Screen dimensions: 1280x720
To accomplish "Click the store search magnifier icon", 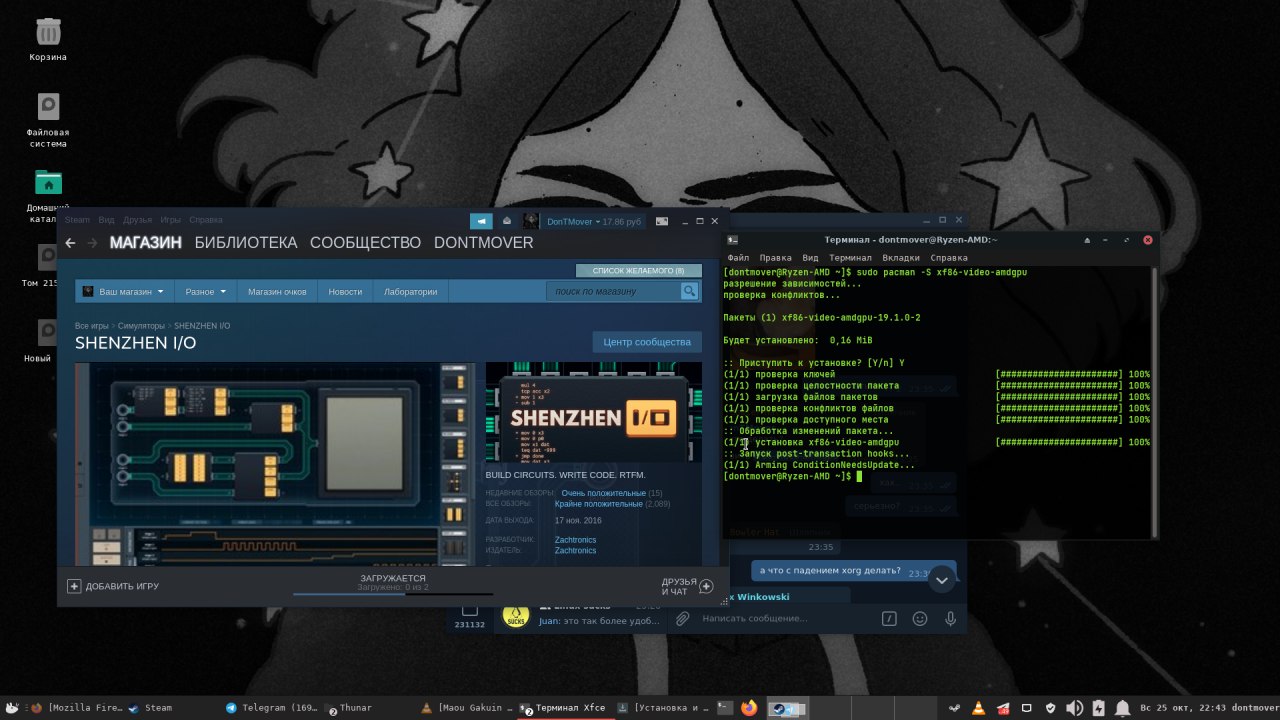I will (x=689, y=291).
